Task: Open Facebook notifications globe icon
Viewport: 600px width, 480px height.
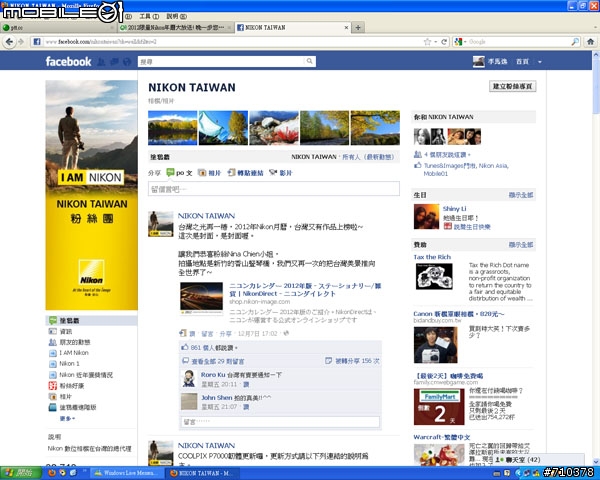Action: coord(127,62)
